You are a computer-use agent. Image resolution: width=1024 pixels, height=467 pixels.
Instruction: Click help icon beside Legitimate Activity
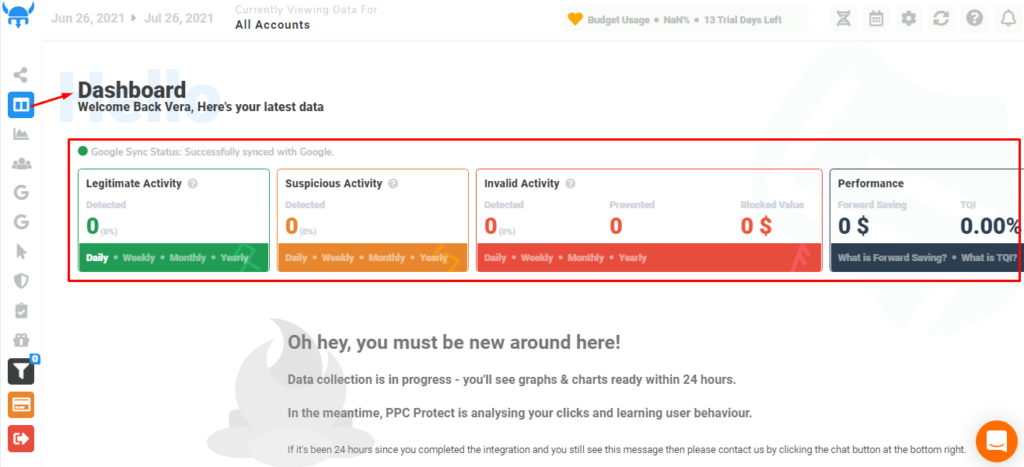[192, 184]
